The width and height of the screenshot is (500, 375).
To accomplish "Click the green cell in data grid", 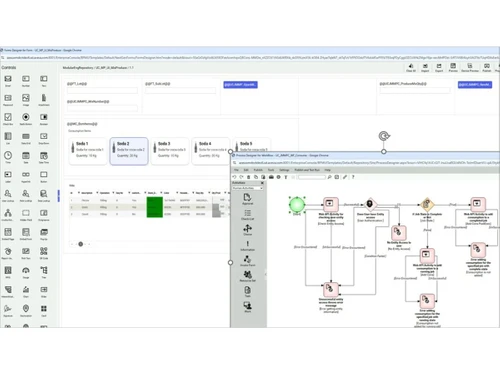I will click(x=155, y=207).
